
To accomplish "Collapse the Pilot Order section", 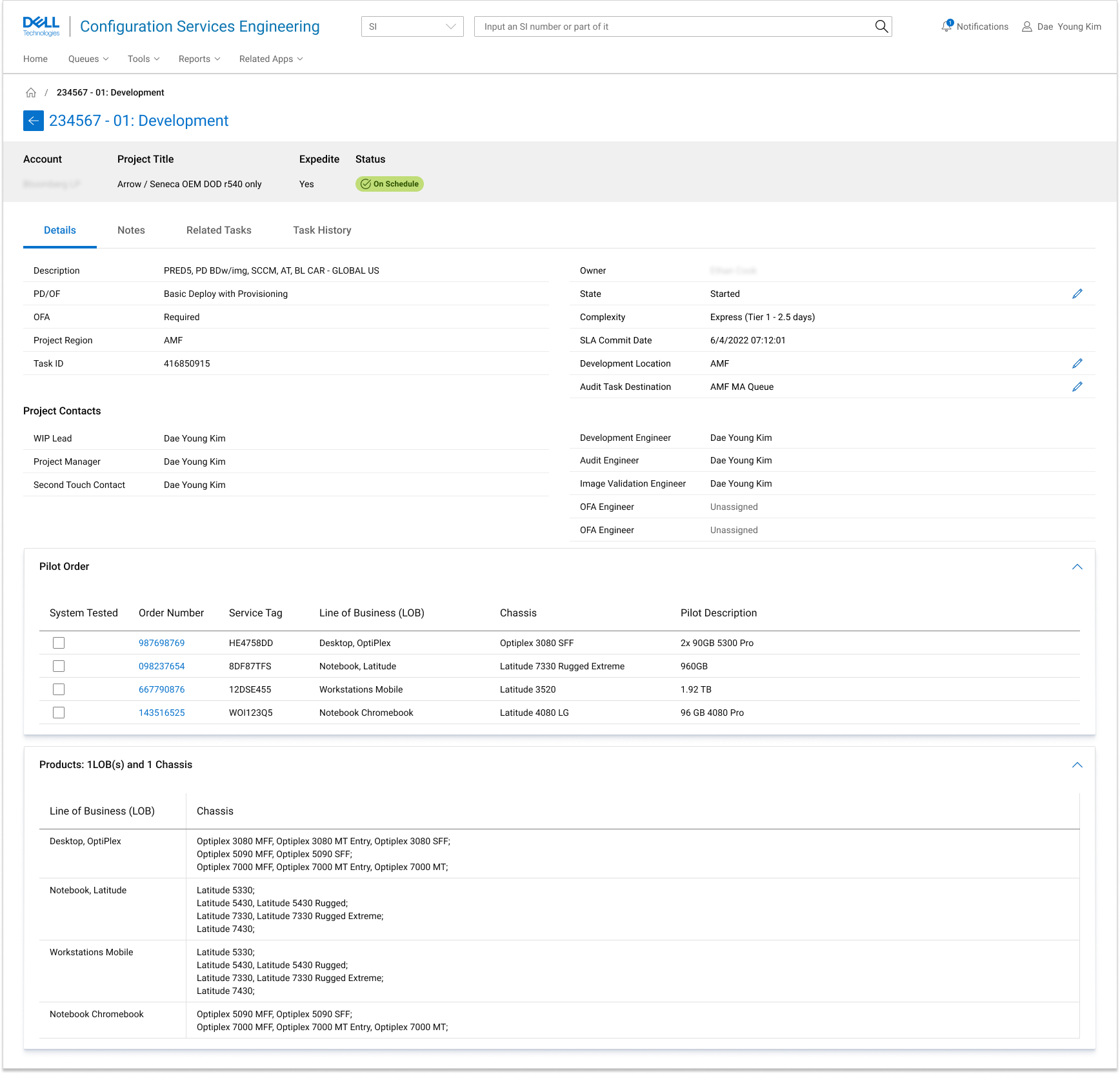I will [1077, 567].
